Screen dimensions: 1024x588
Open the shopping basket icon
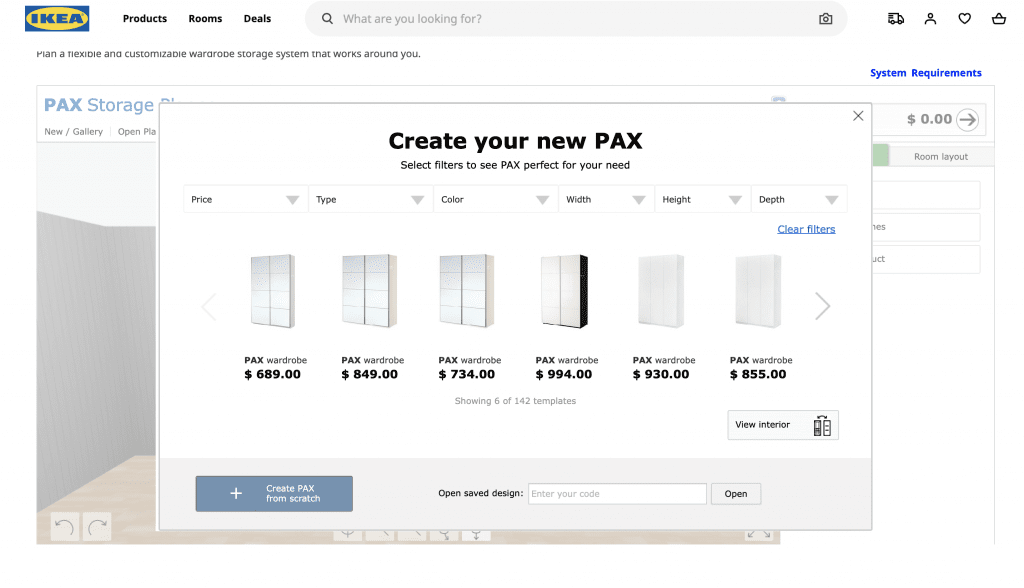coord(999,19)
